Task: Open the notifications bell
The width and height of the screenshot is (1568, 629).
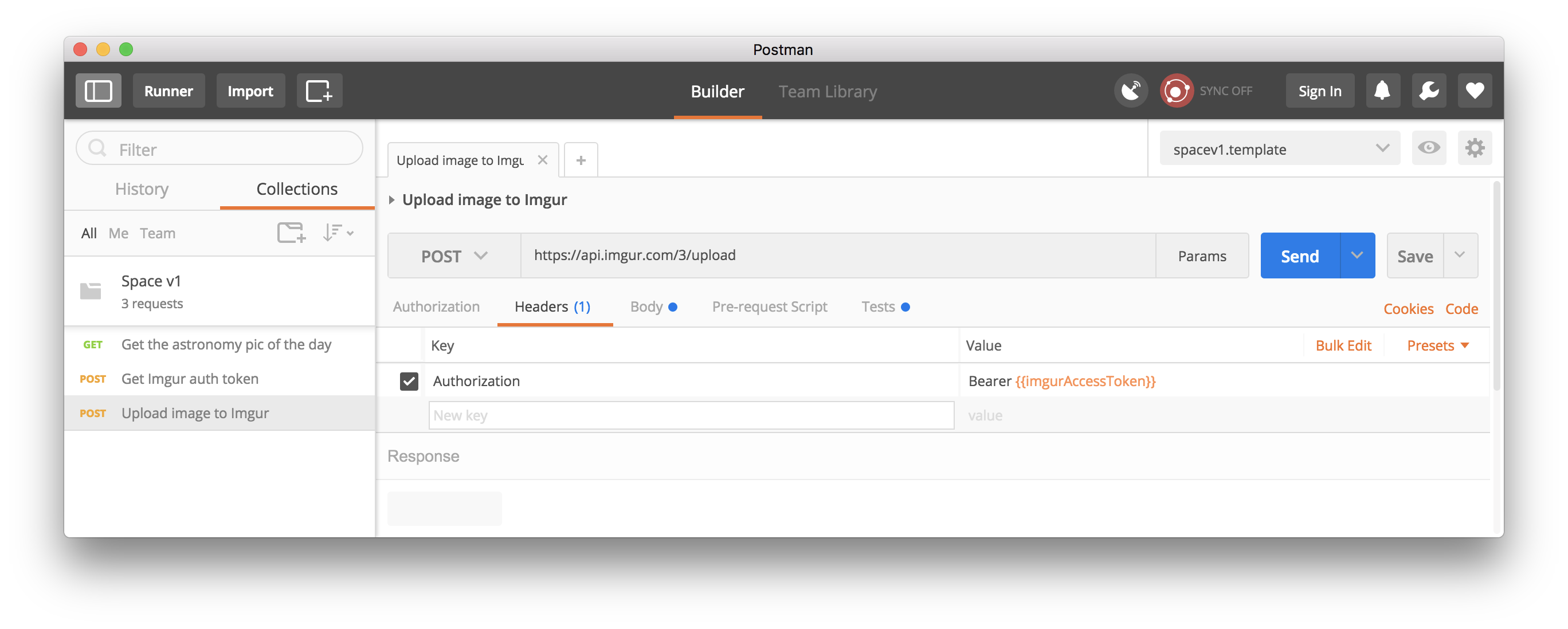Action: coord(1382,91)
